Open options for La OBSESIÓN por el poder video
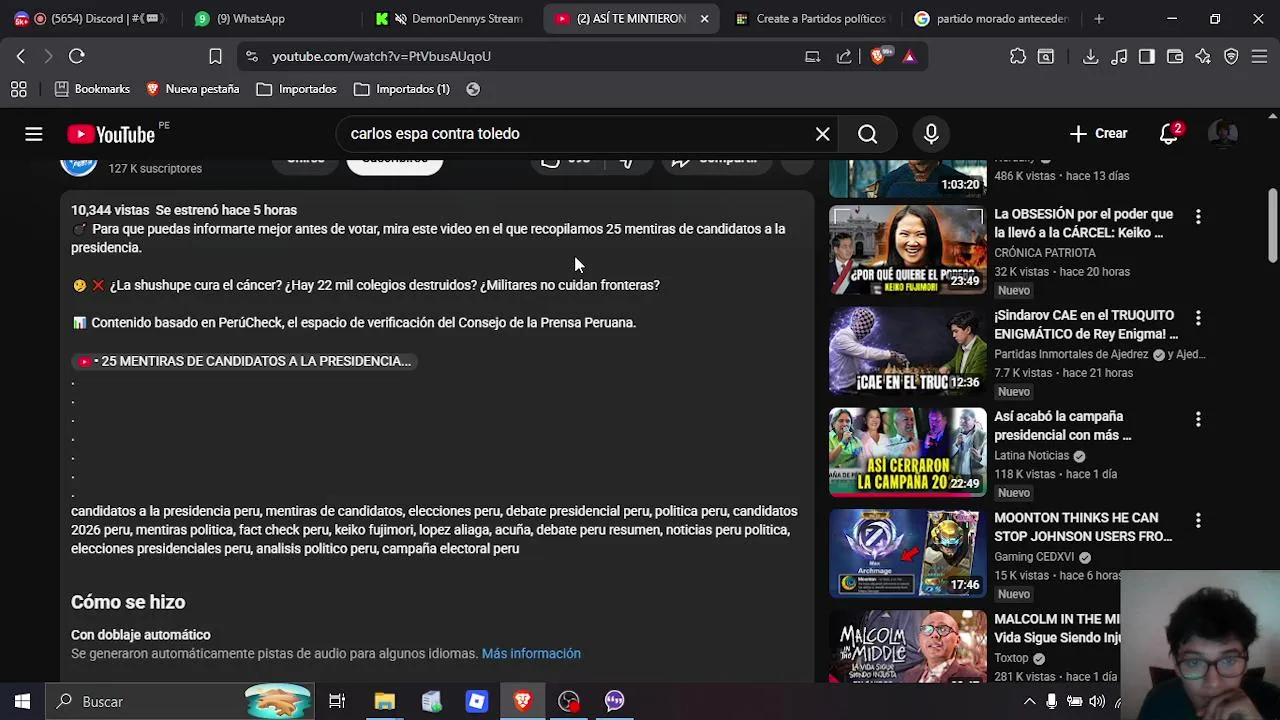The height and width of the screenshot is (720, 1280). point(1198,217)
